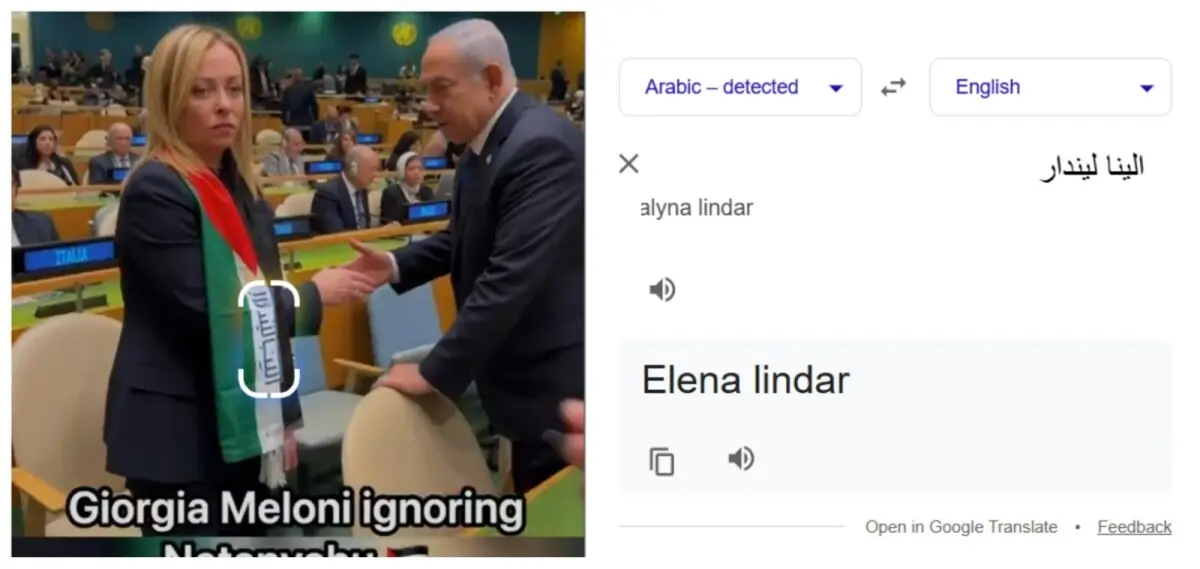Clear the Arabic source text
The image size is (1200, 569).
(x=628, y=163)
